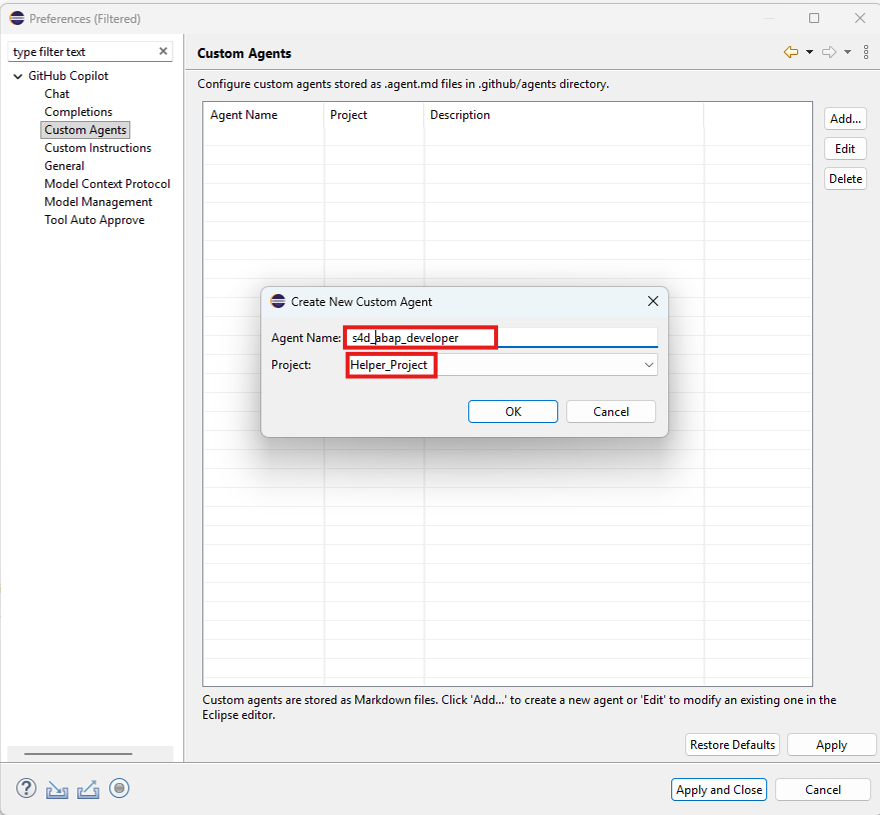Open the Model Context Protocol page
This screenshot has height=815, width=880.
click(107, 184)
